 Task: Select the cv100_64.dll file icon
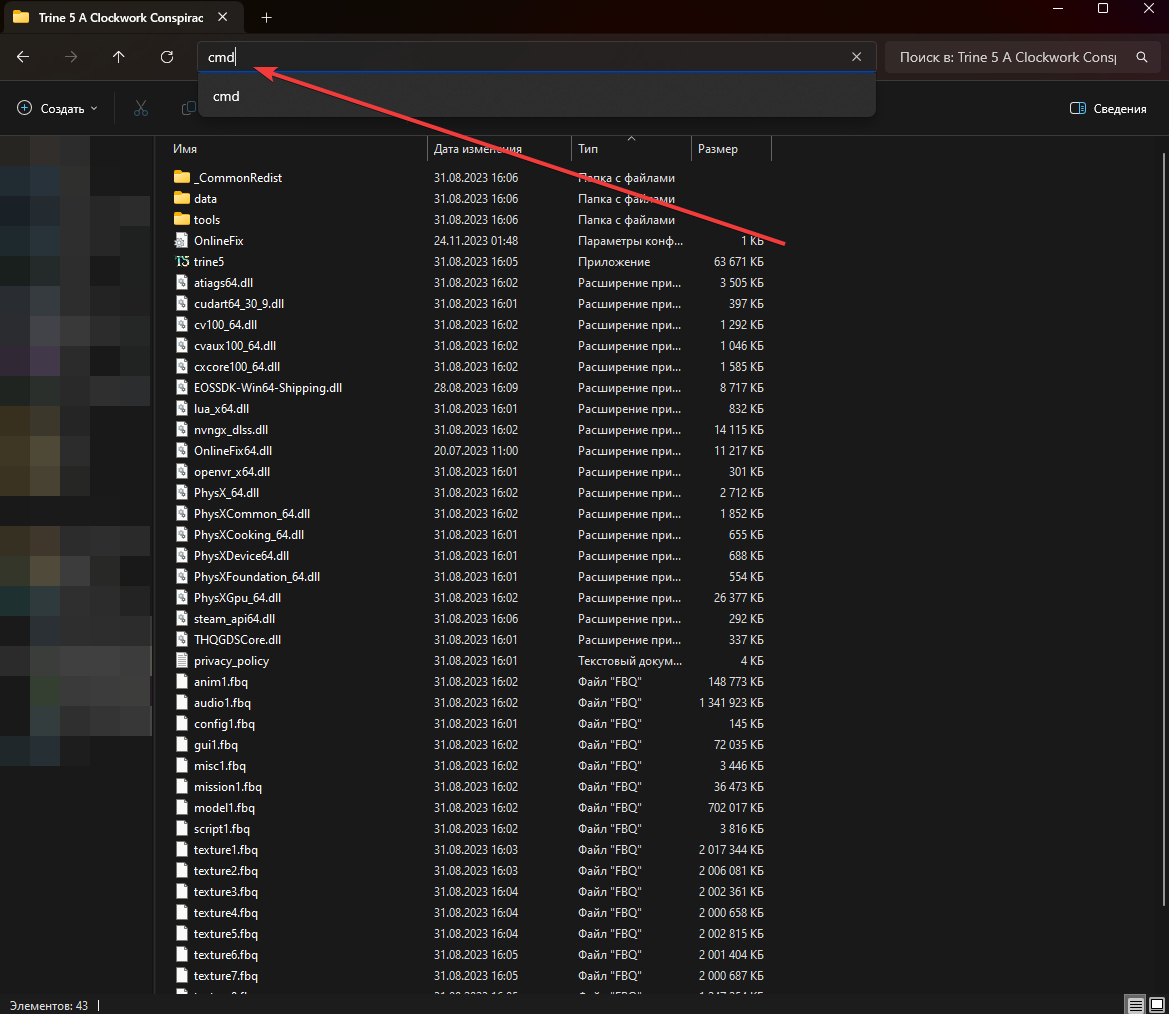(182, 324)
